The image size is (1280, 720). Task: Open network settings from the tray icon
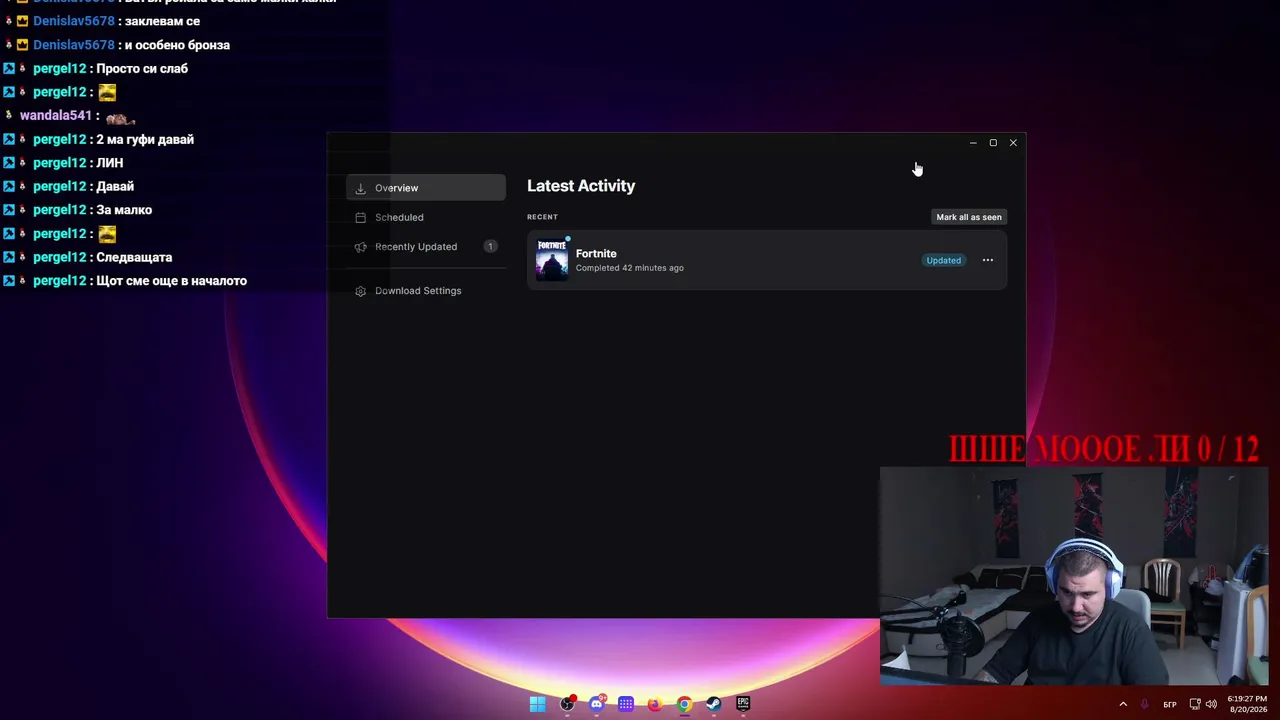1195,705
